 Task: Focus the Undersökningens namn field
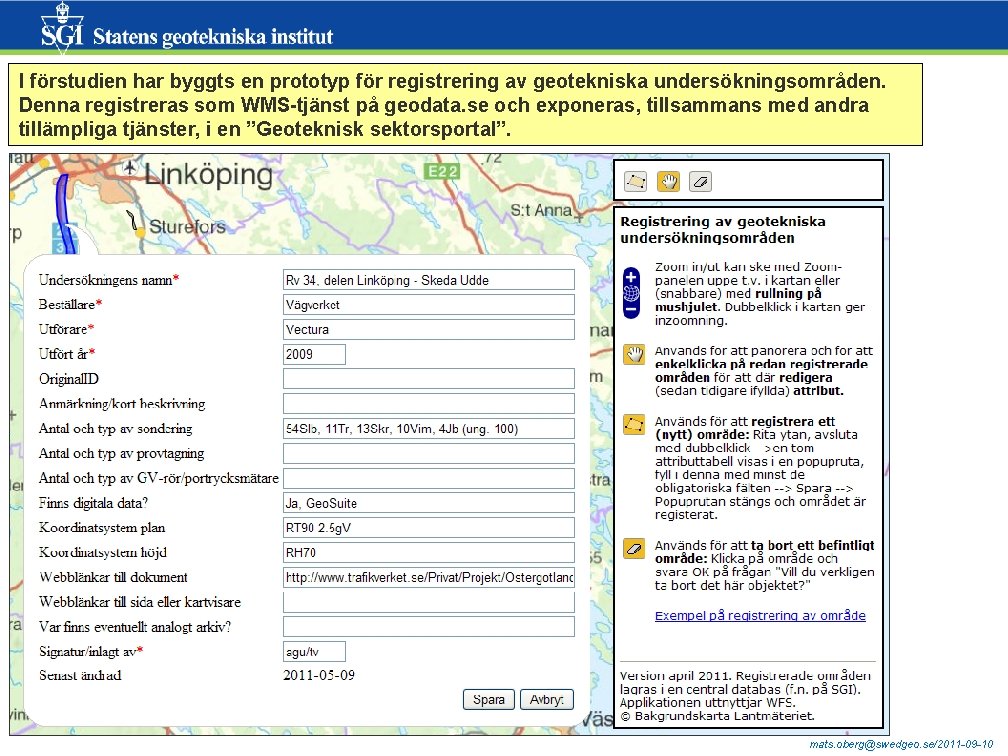click(x=429, y=280)
